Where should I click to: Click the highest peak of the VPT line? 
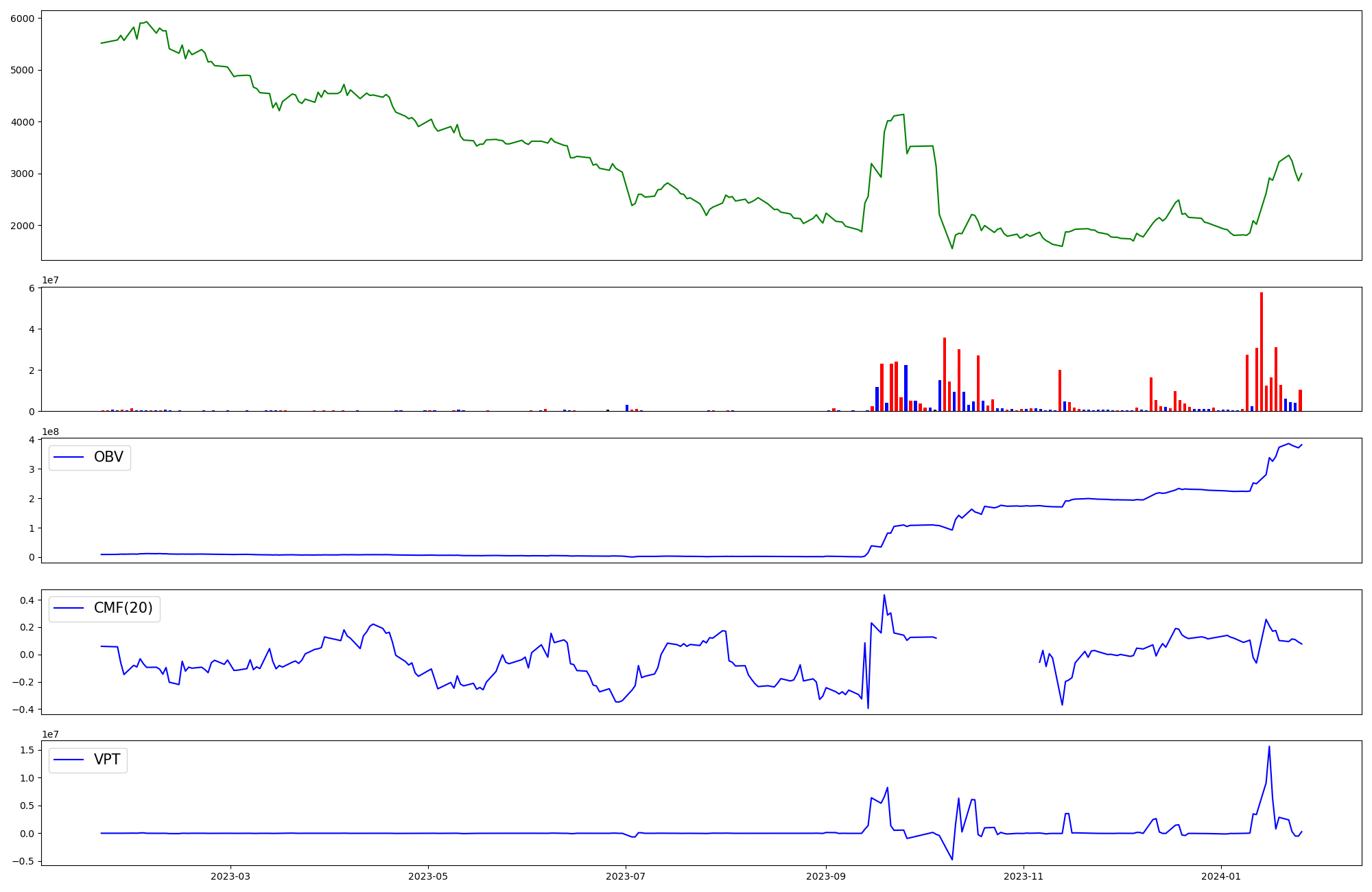(1269, 747)
